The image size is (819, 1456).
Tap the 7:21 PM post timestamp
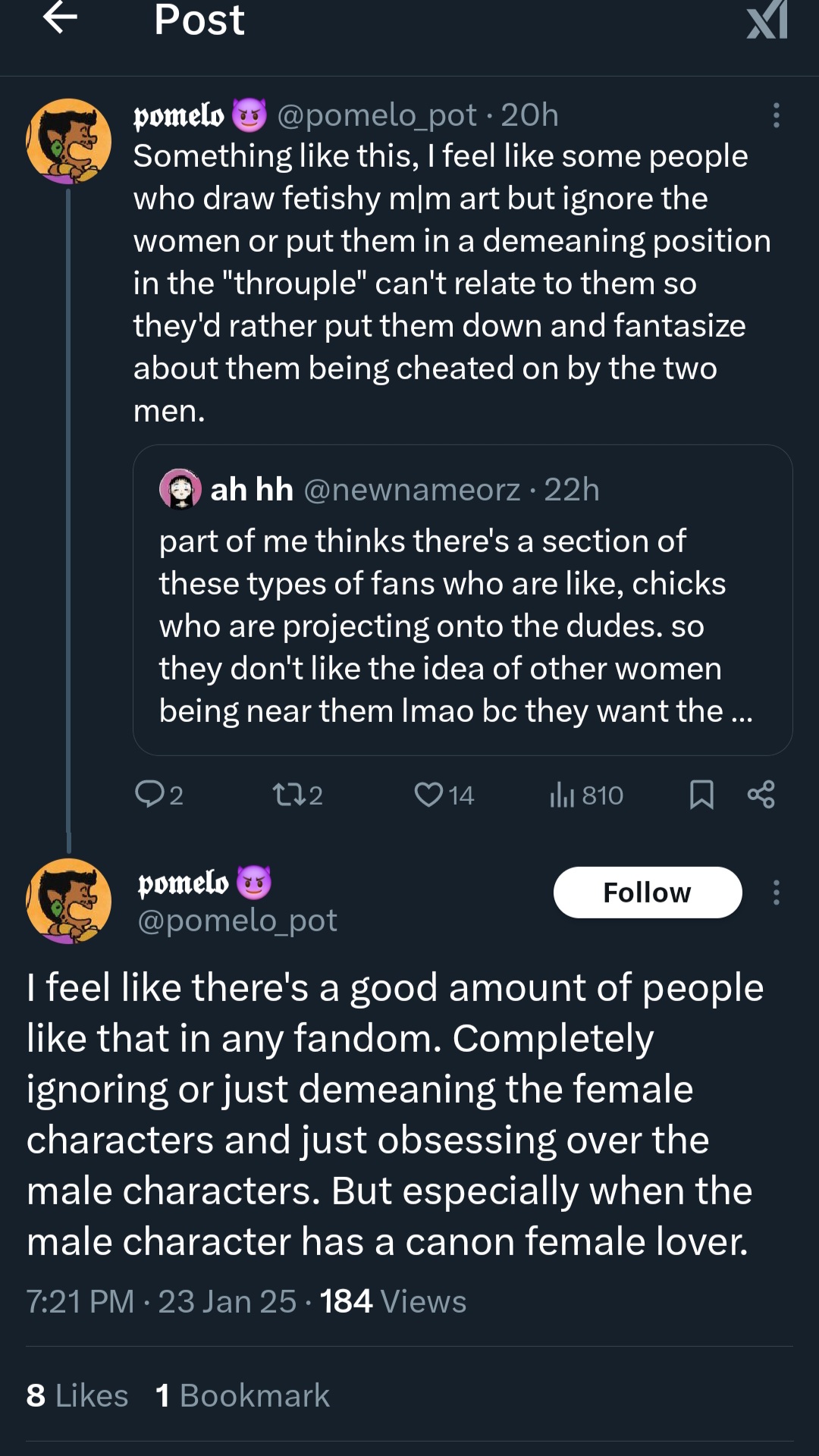[80, 1301]
